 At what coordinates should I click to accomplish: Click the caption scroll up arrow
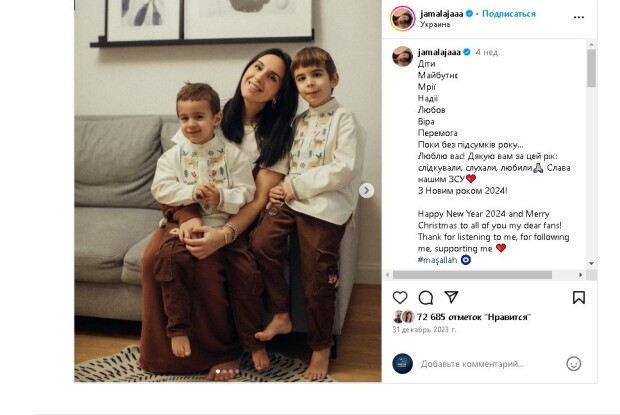pyautogui.click(x=591, y=45)
